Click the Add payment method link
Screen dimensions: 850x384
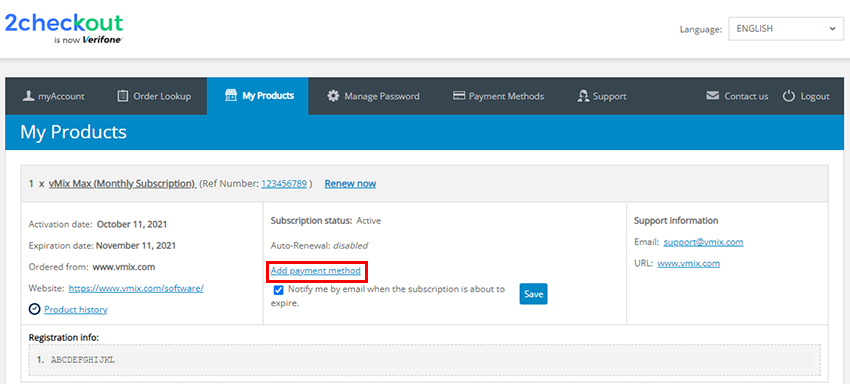point(315,271)
